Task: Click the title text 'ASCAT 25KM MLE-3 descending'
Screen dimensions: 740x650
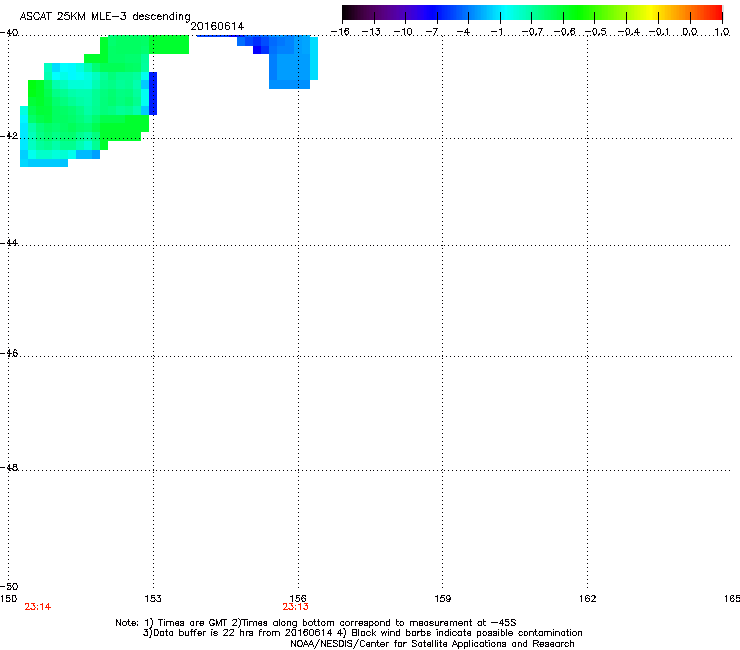Action: click(105, 17)
